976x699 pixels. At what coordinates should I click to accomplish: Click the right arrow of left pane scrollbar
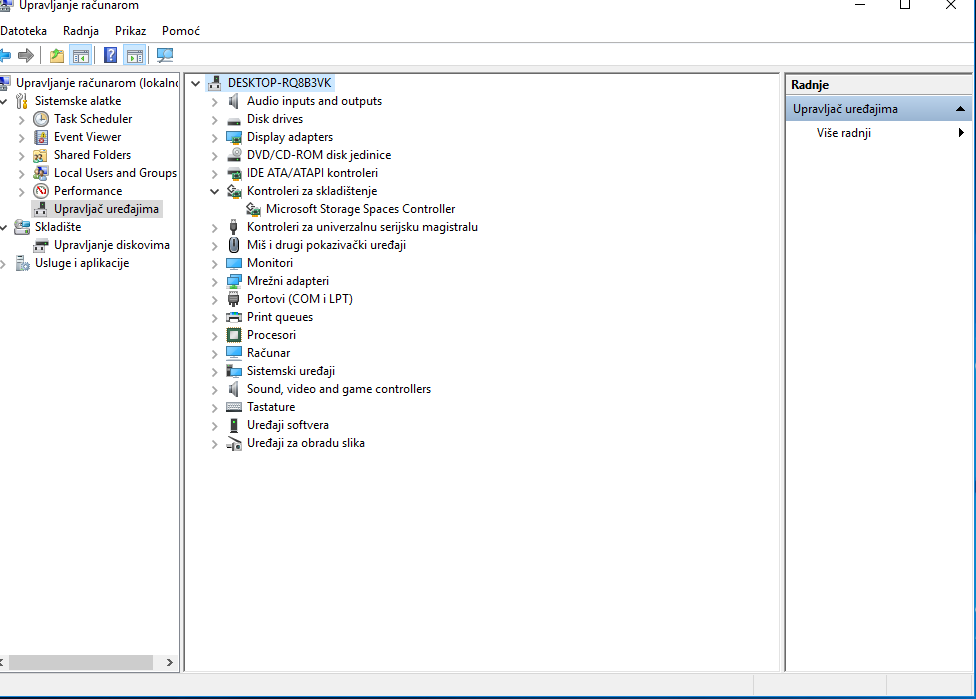click(x=169, y=662)
